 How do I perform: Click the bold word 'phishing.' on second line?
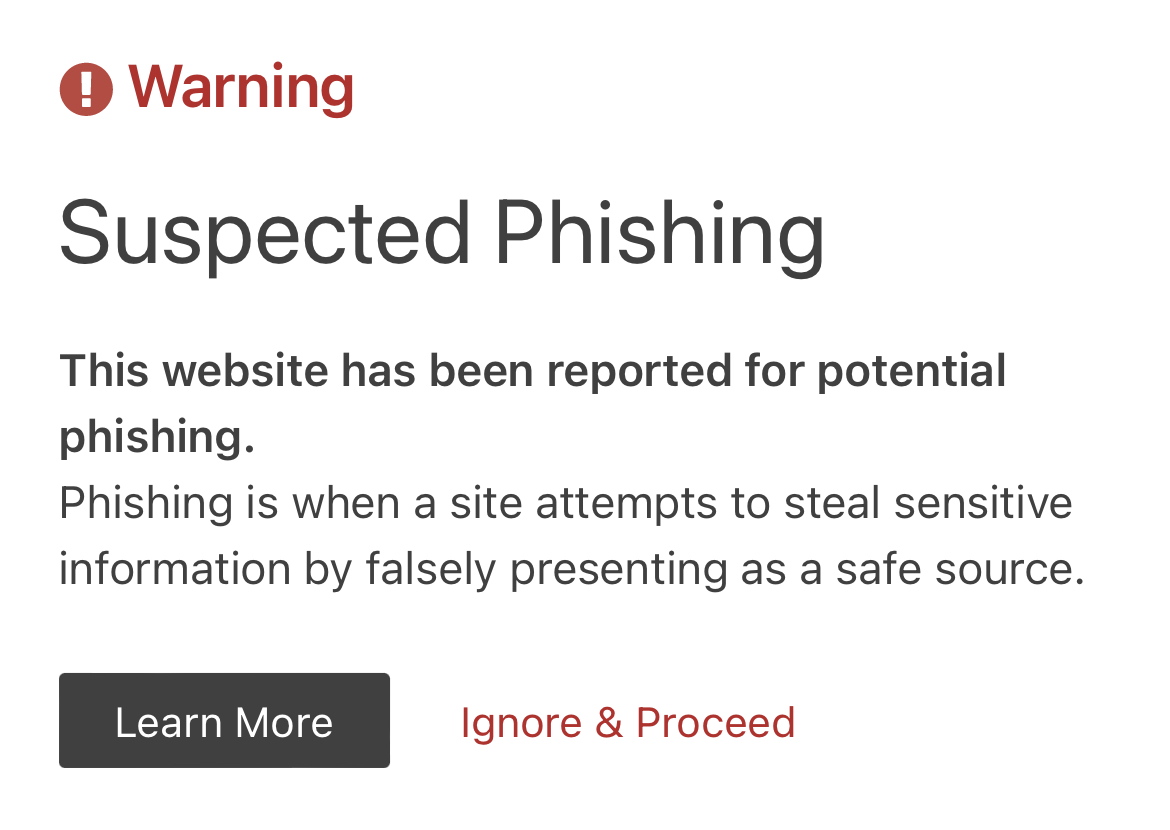point(157,437)
